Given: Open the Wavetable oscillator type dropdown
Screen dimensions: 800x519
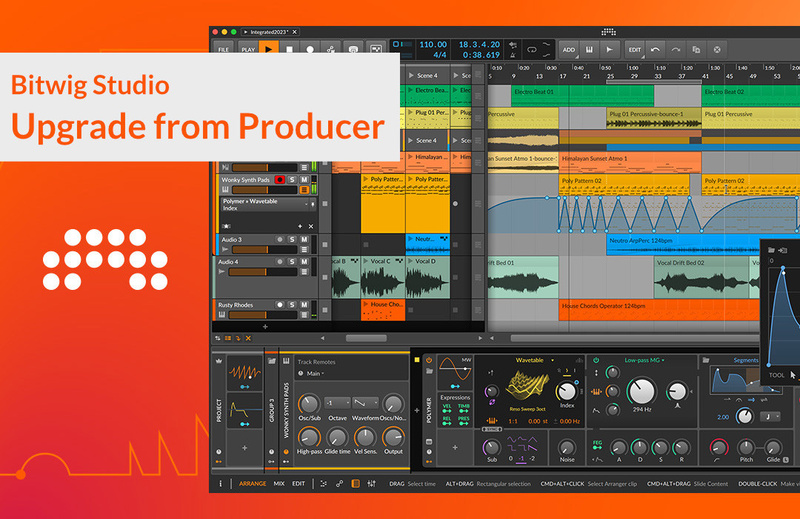Looking at the screenshot, I should (534, 360).
